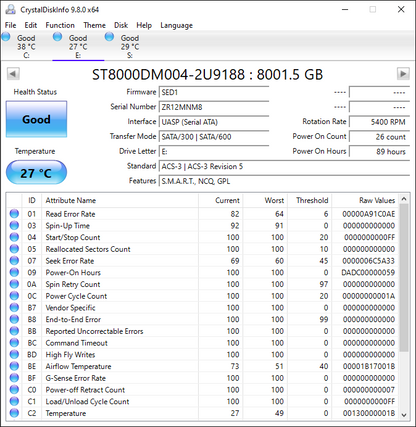Viewport: 416px width, 427px height.
Task: Click status orb for Seek Error Rate
Action: coord(14,260)
